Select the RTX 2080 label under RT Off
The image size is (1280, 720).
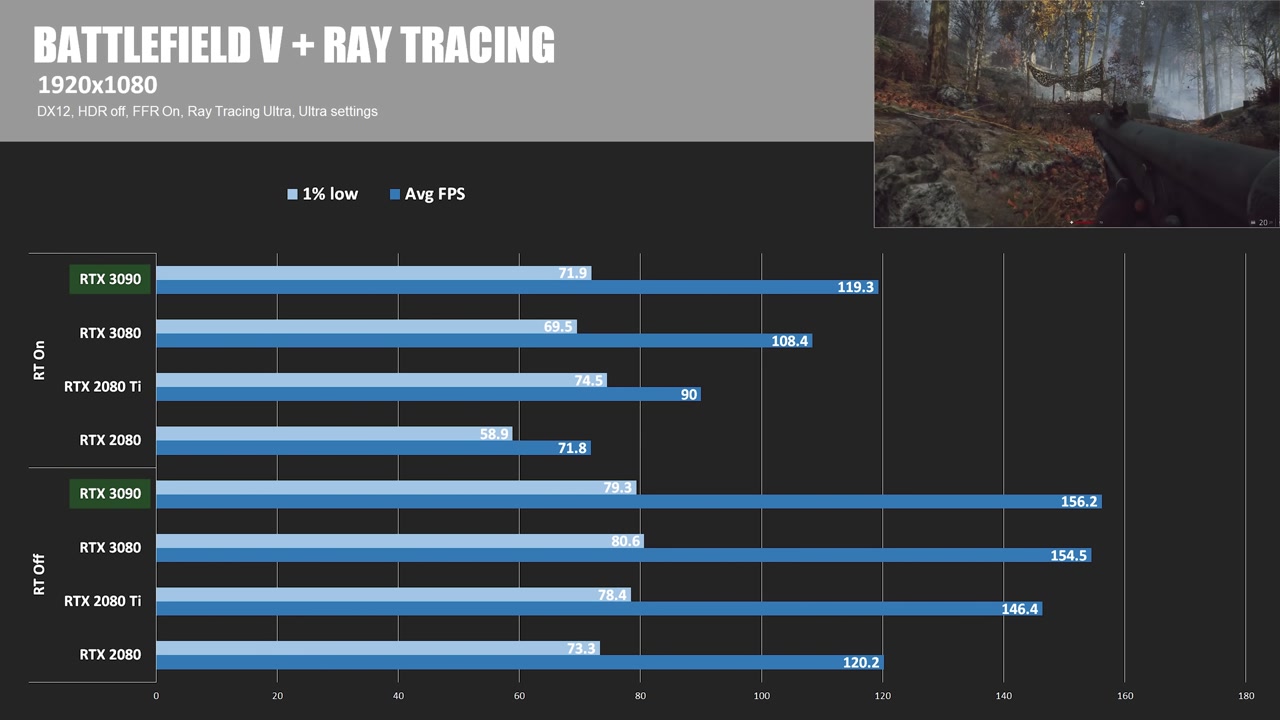(110, 654)
